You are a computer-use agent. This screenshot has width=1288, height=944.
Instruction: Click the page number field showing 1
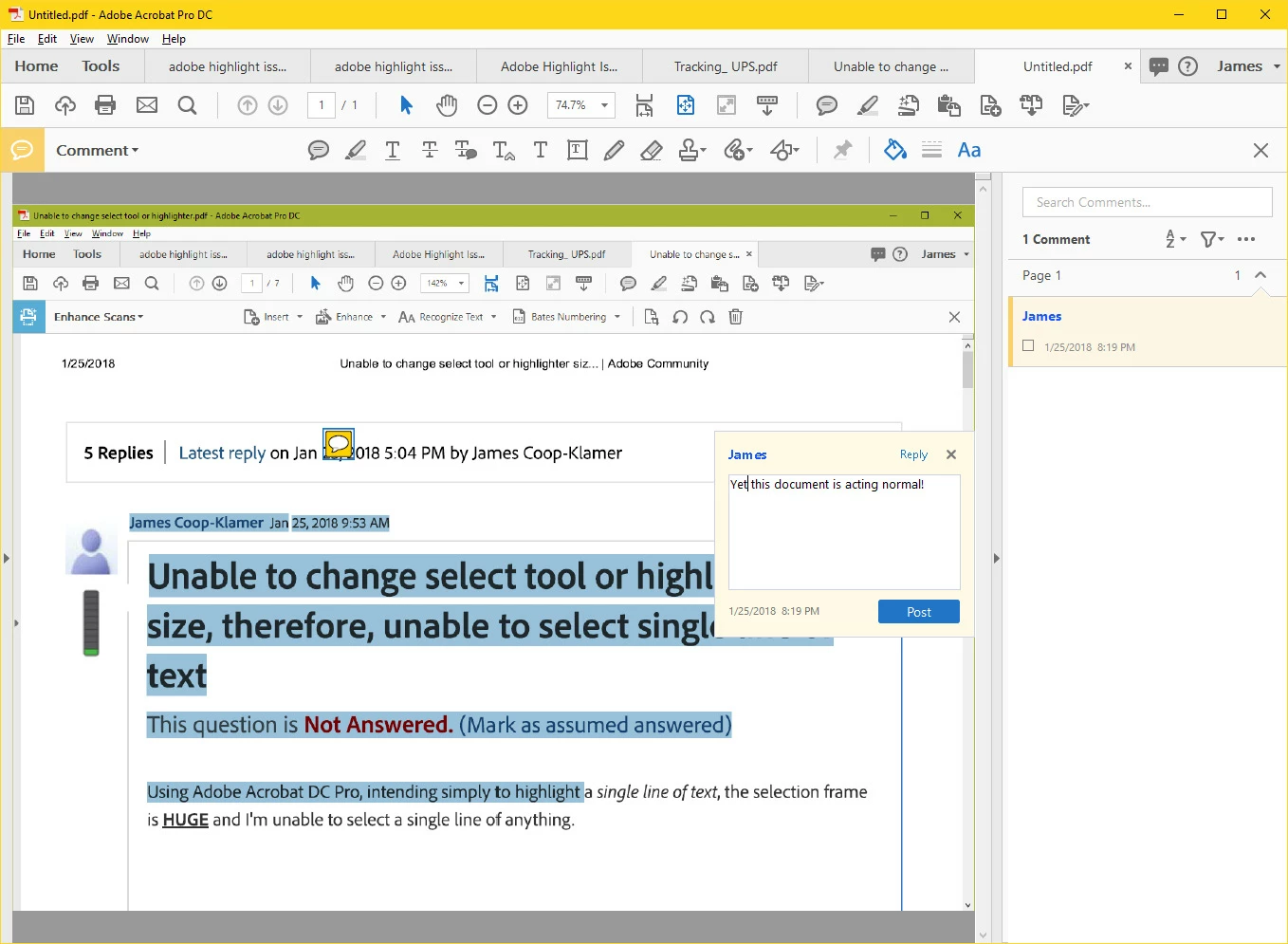click(x=322, y=105)
